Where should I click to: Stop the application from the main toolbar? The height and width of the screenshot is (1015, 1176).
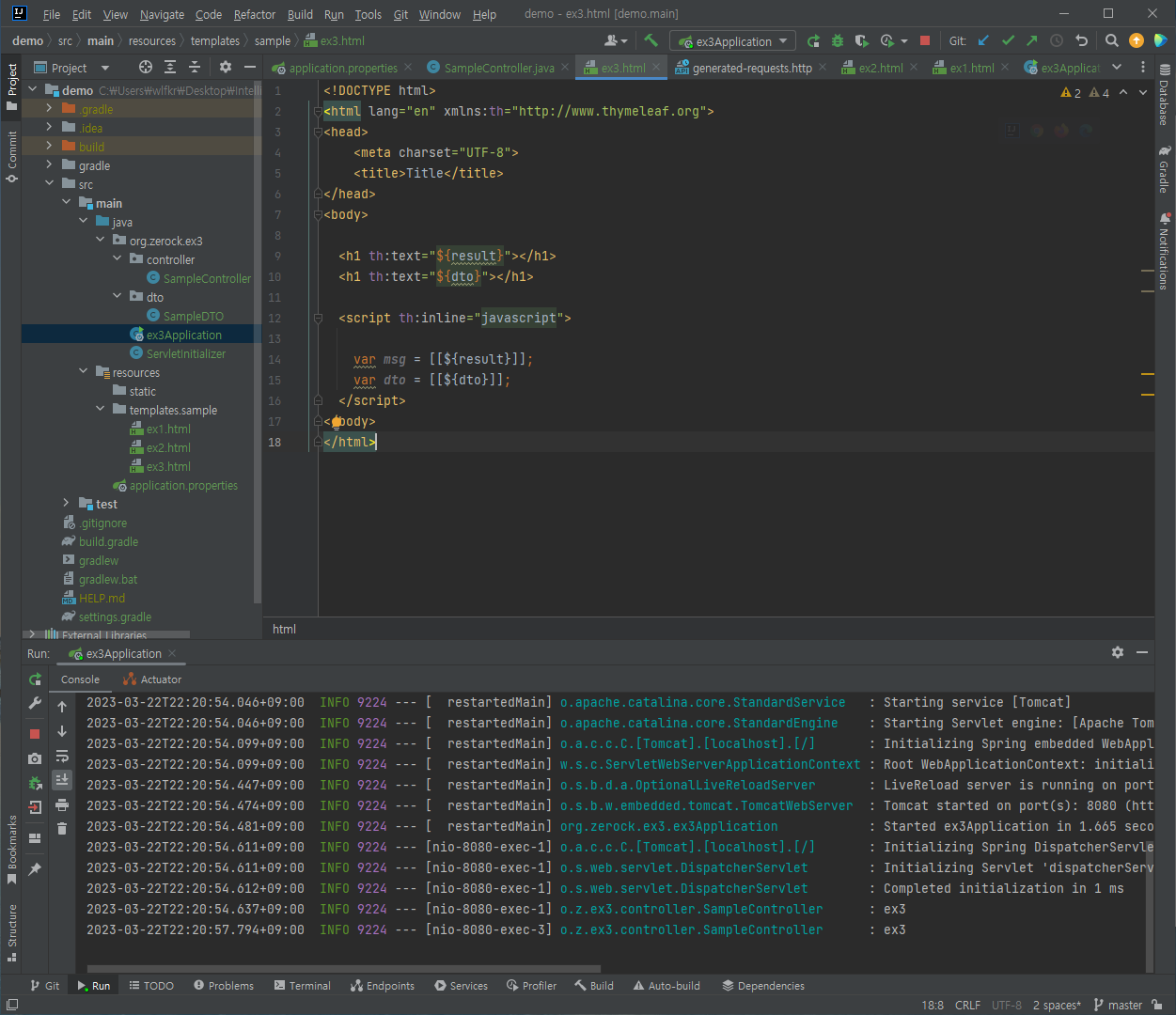(x=925, y=40)
